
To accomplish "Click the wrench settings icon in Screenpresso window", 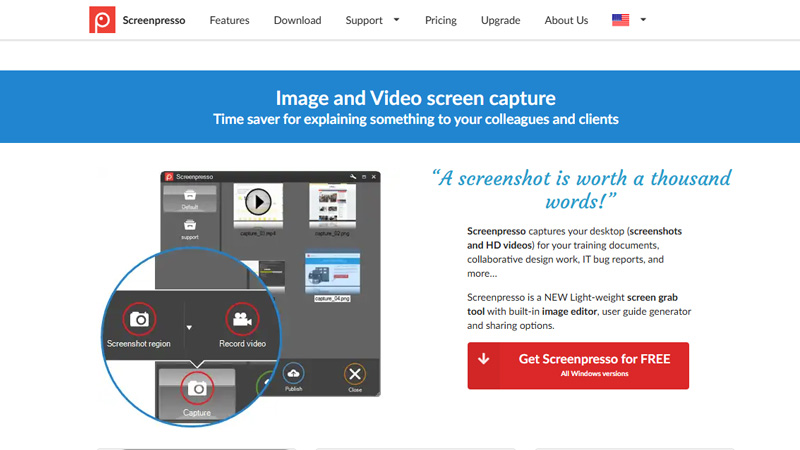I will pyautogui.click(x=353, y=176).
